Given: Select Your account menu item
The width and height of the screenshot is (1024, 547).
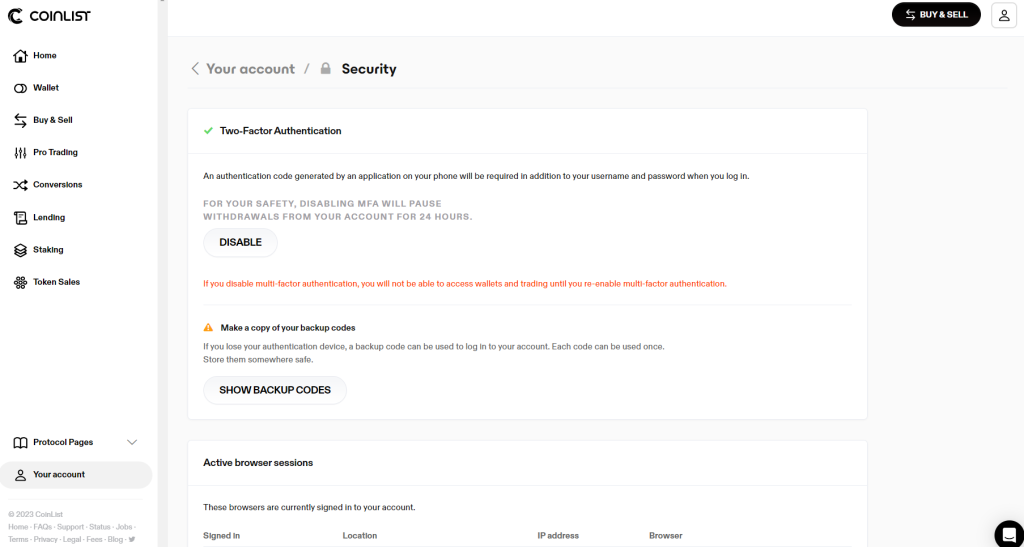Looking at the screenshot, I should (58, 475).
